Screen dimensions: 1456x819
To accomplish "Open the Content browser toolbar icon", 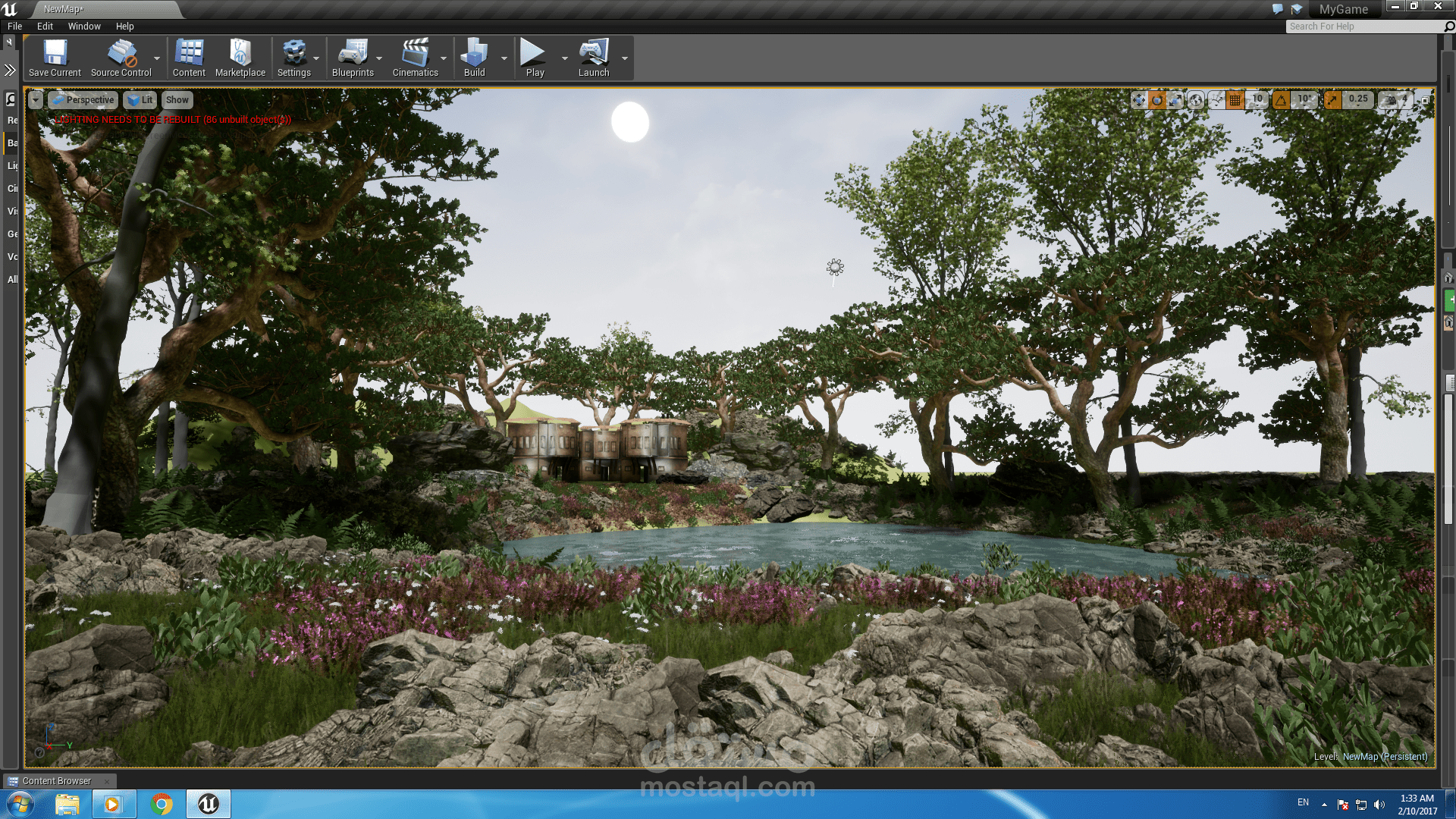I will (189, 58).
